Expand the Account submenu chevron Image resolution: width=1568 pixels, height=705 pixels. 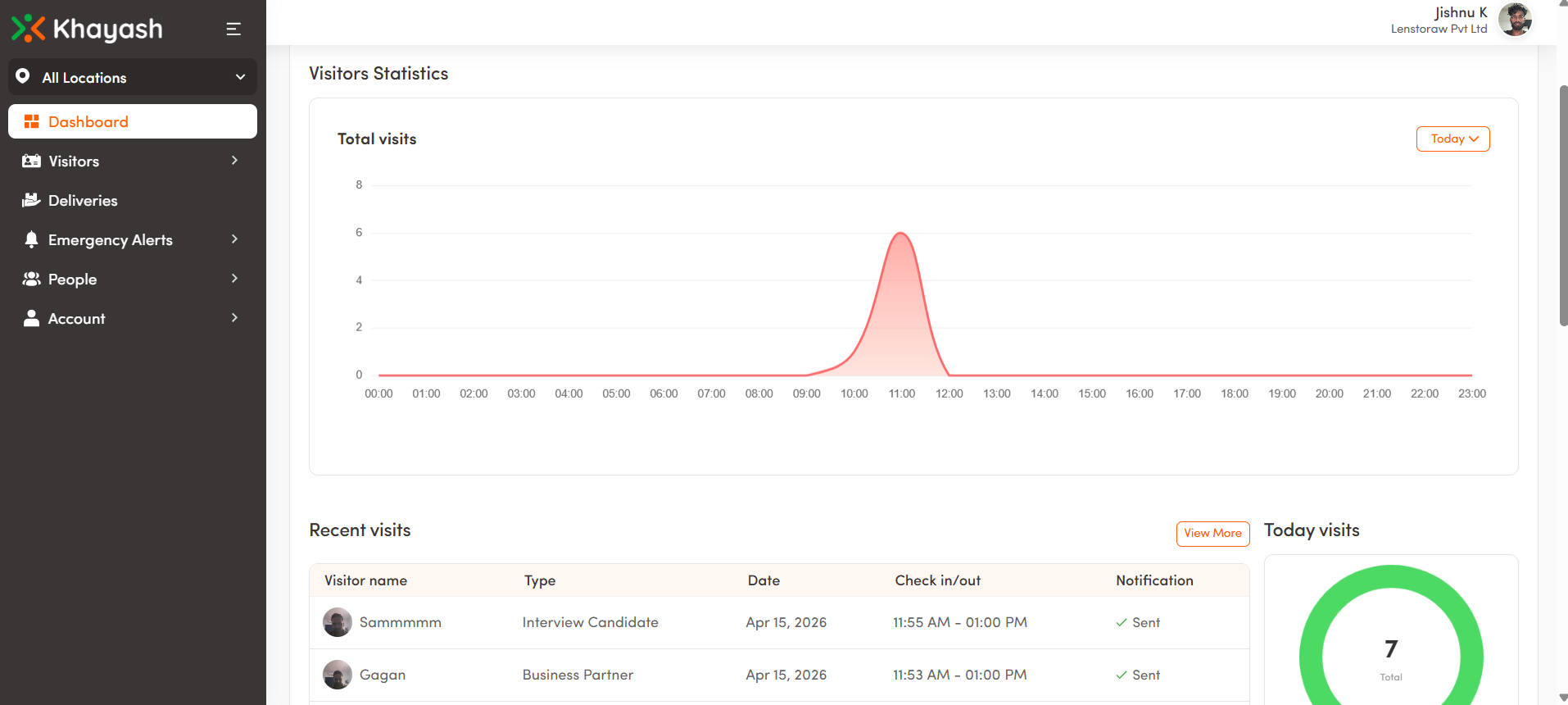click(x=234, y=318)
